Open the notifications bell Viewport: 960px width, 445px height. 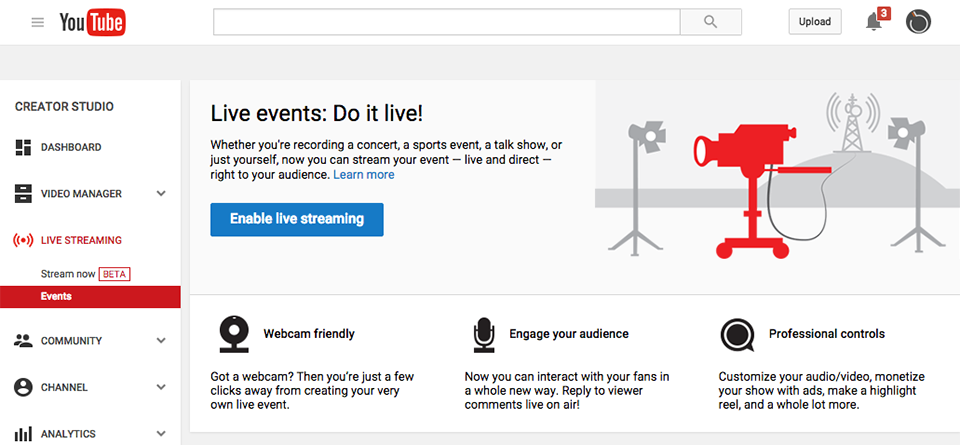tap(874, 22)
